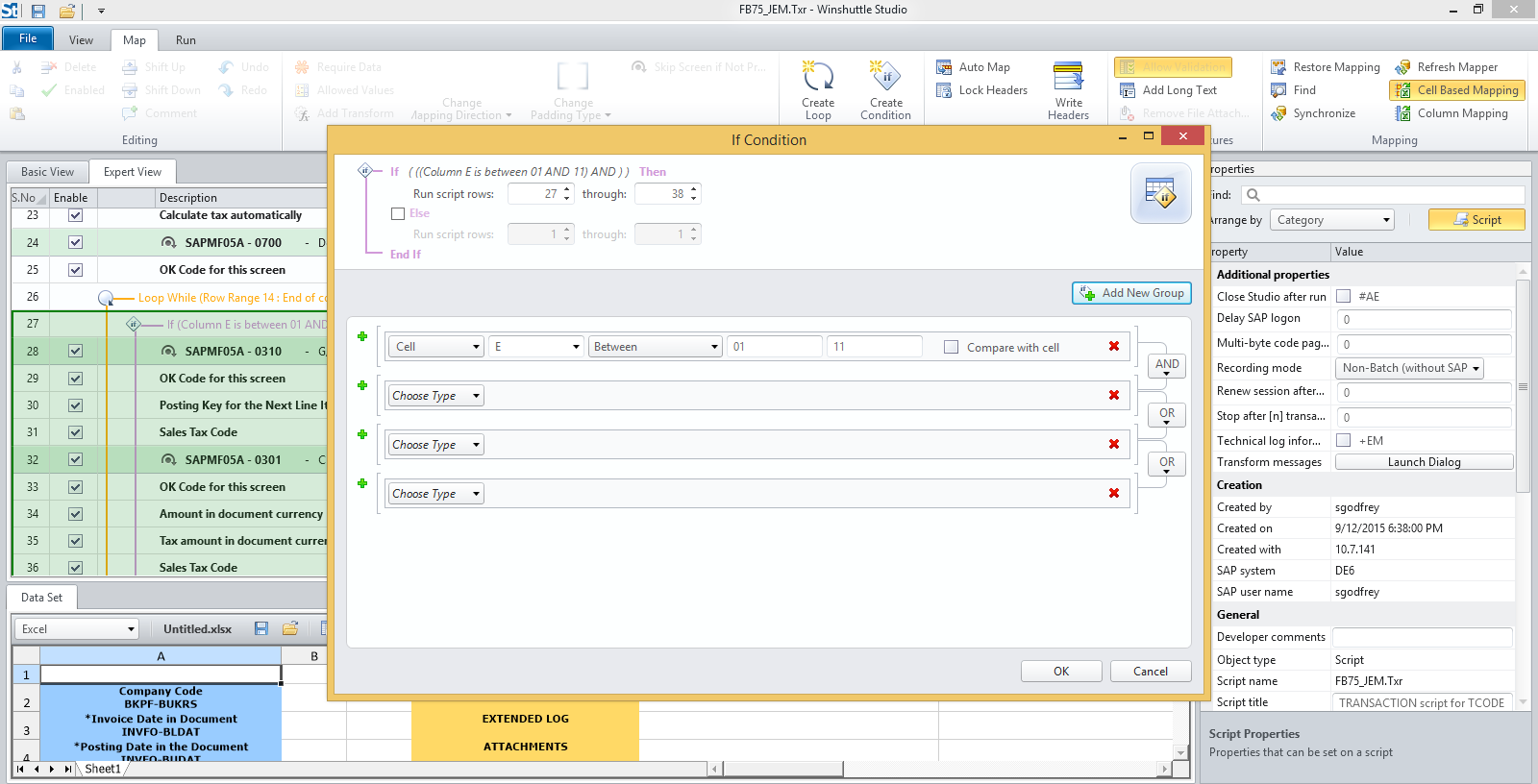The height and width of the screenshot is (784, 1538).
Task: Click the Create Condition icon
Action: click(885, 77)
